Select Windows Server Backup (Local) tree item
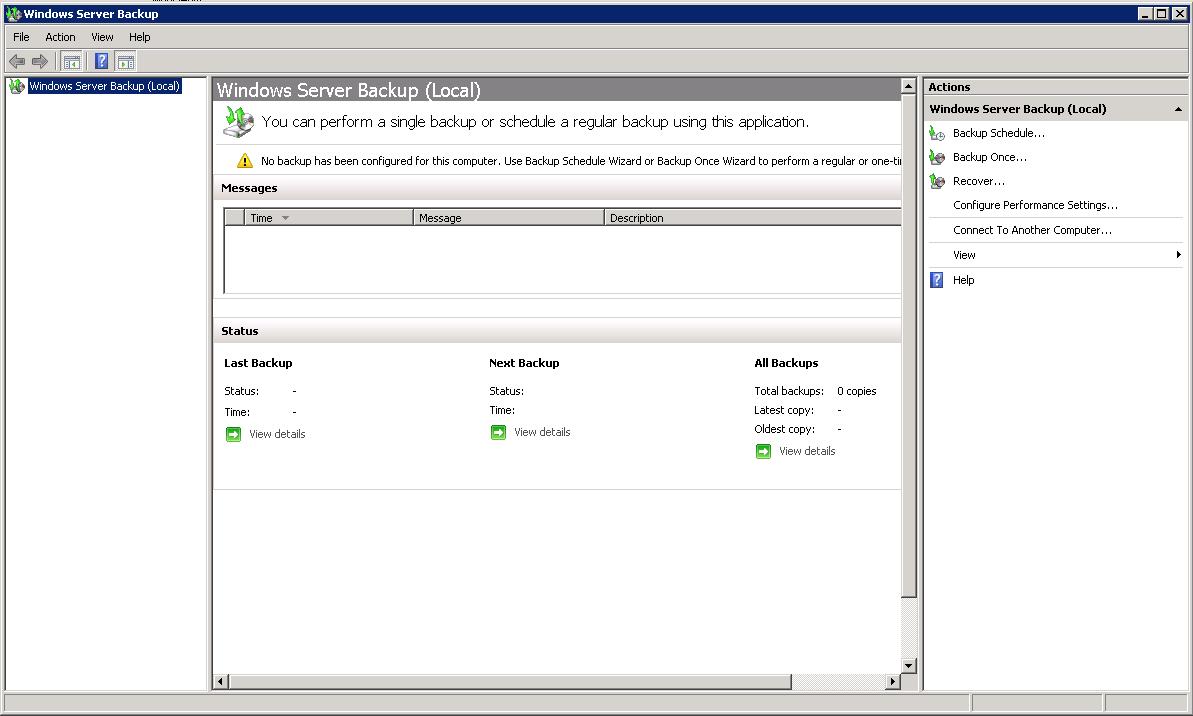The width and height of the screenshot is (1193, 716). pos(104,86)
